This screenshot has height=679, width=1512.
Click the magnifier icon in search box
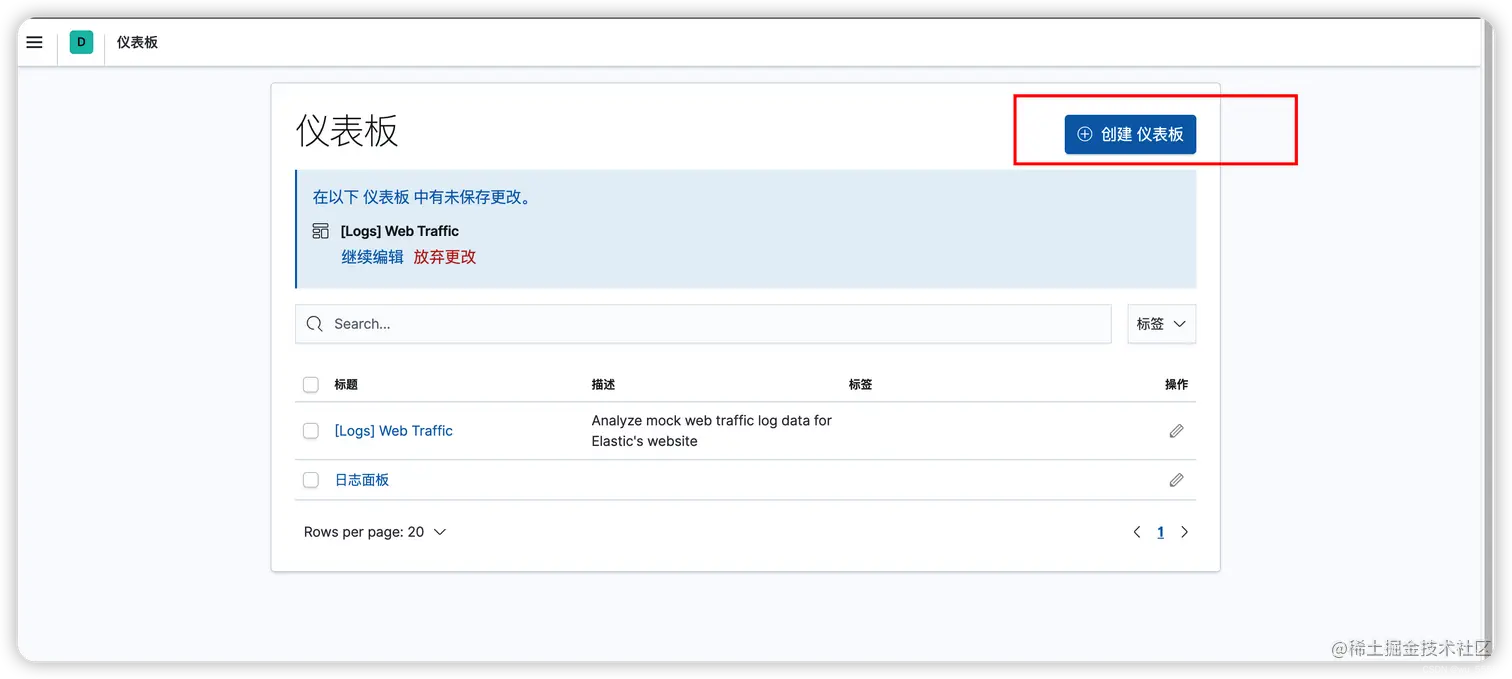click(x=315, y=324)
